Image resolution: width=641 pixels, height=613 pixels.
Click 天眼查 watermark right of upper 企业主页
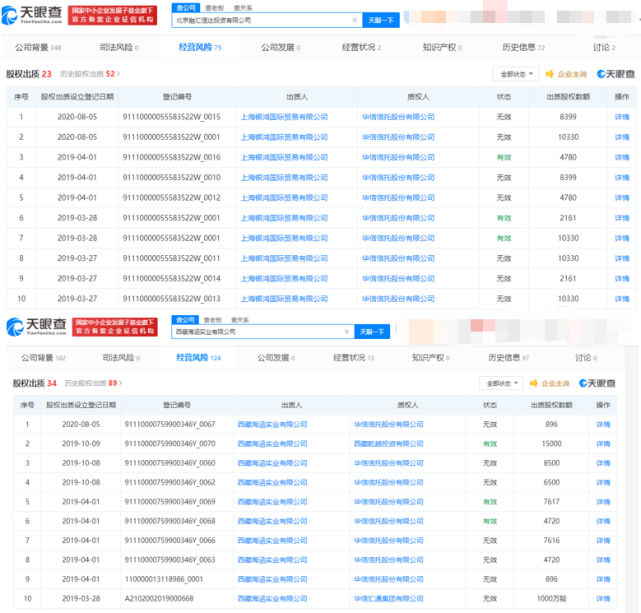pos(616,74)
